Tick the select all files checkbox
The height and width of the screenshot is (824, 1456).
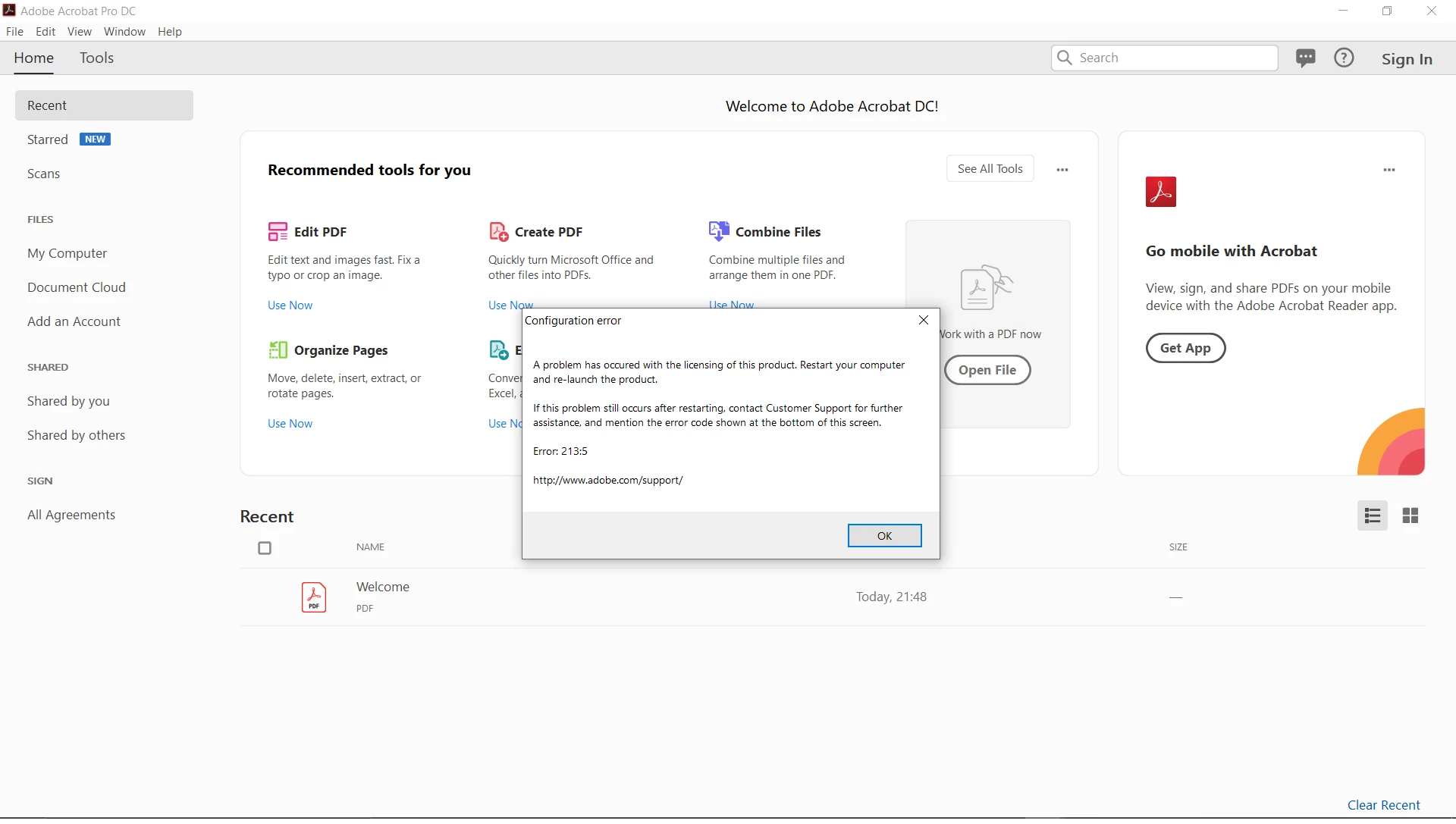265,548
